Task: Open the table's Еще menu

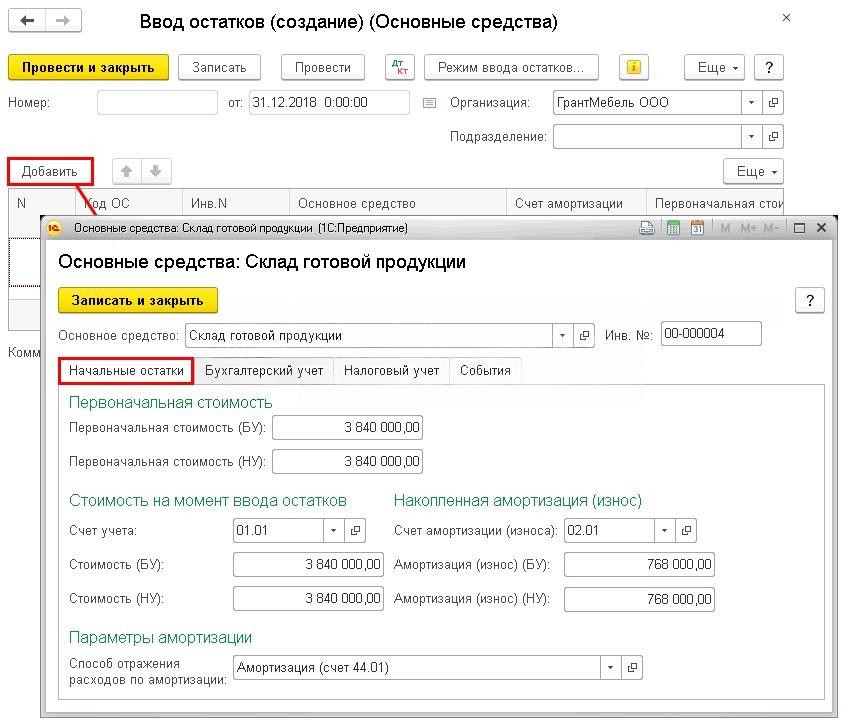Action: (x=753, y=171)
